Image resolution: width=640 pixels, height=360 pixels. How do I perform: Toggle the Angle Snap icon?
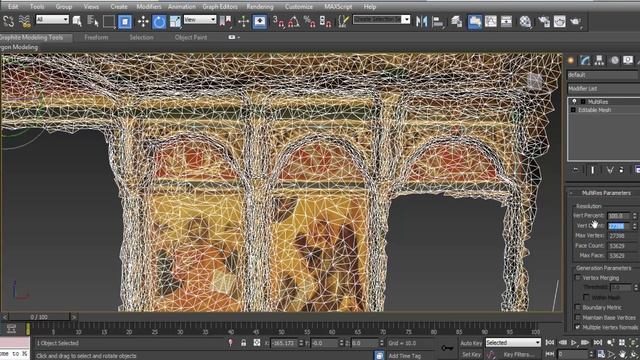point(294,21)
